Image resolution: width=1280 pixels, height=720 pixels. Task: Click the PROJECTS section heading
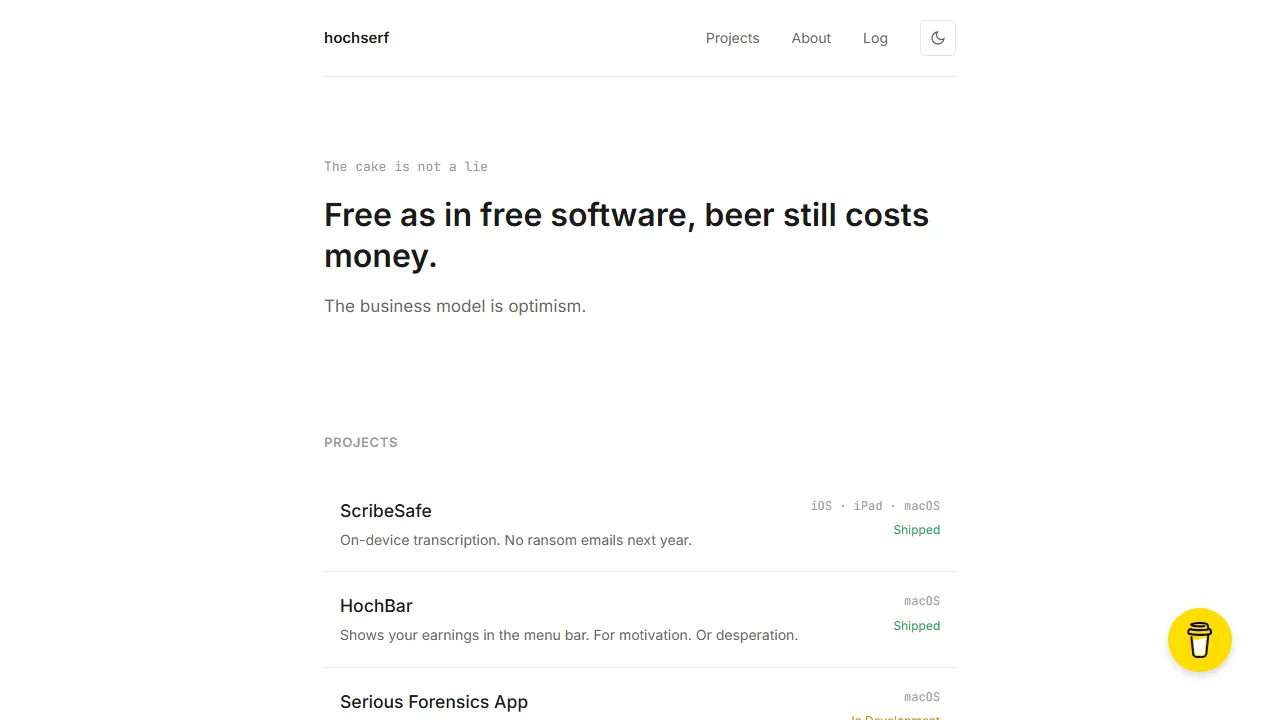(360, 442)
